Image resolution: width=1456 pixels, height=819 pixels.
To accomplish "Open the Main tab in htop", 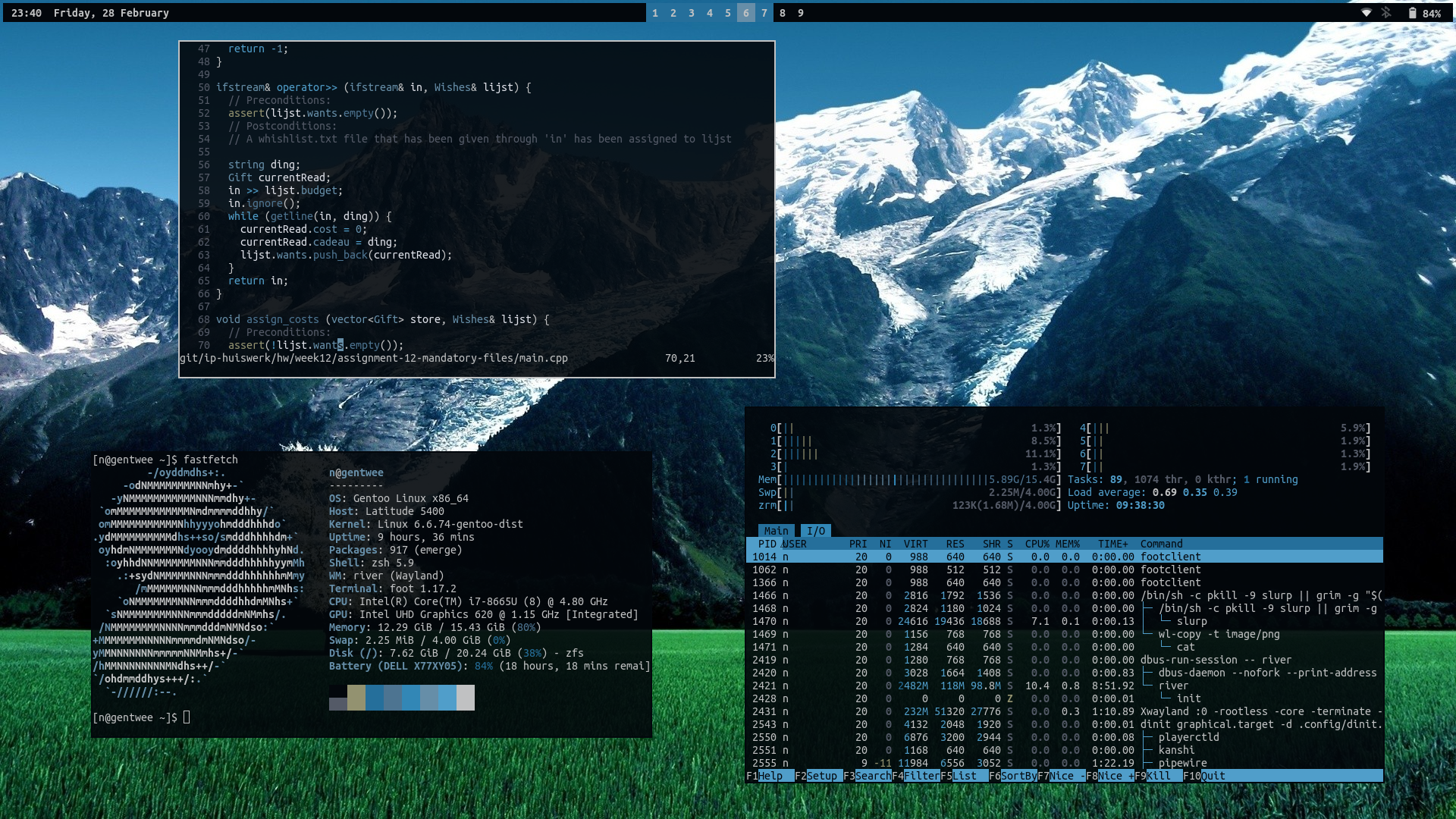I will [x=777, y=531].
